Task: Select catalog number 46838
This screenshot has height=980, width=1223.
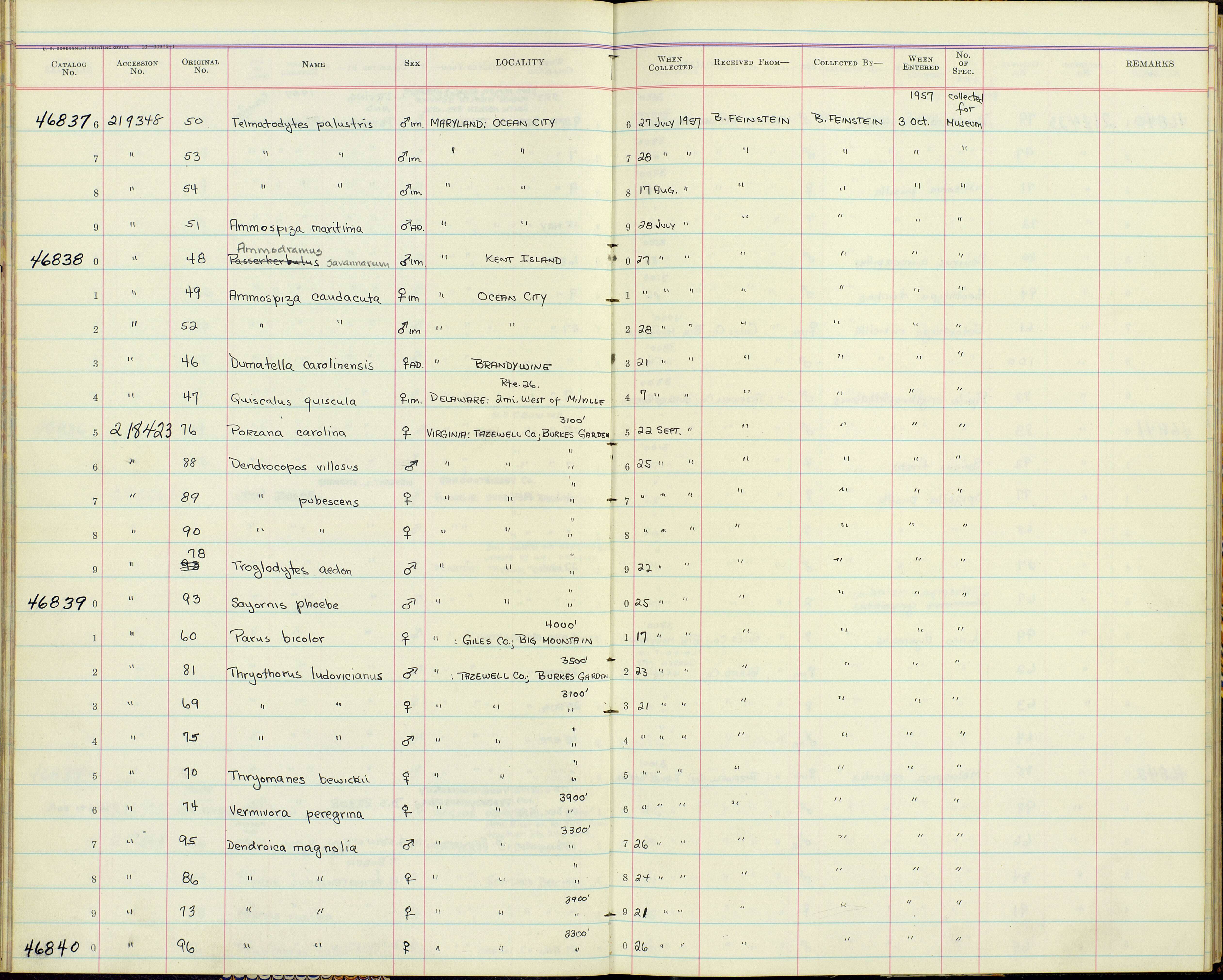Action: [x=57, y=260]
